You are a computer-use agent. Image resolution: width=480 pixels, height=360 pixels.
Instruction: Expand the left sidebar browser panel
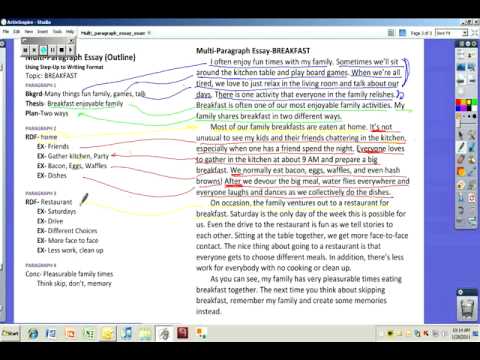pyautogui.click(x=2, y=44)
